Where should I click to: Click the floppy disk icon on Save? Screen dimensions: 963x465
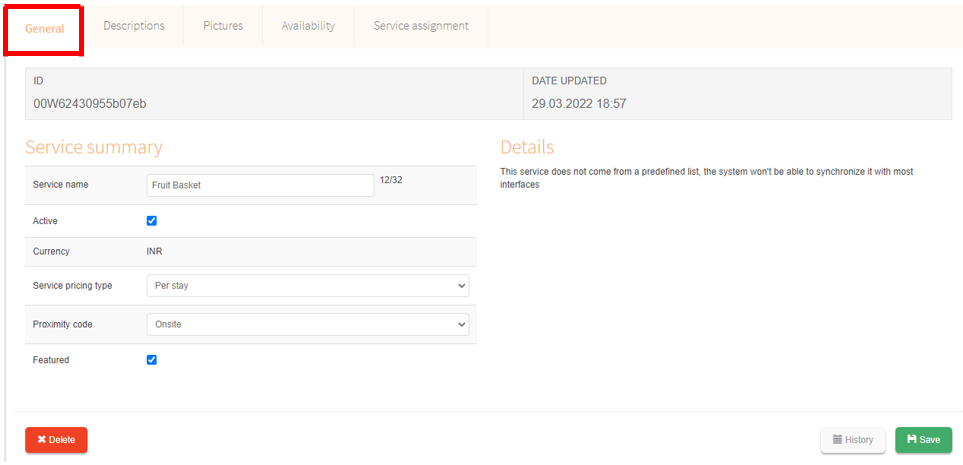911,440
